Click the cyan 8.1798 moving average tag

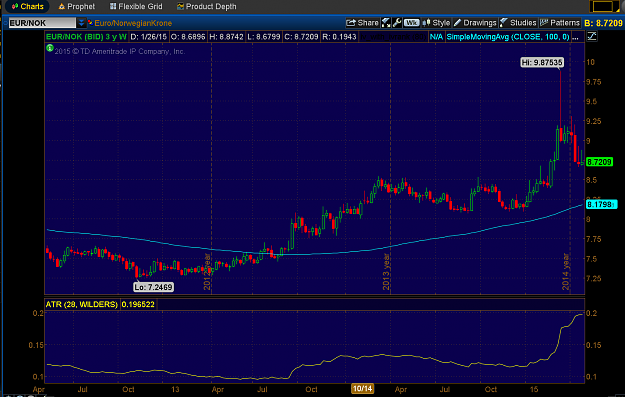601,204
